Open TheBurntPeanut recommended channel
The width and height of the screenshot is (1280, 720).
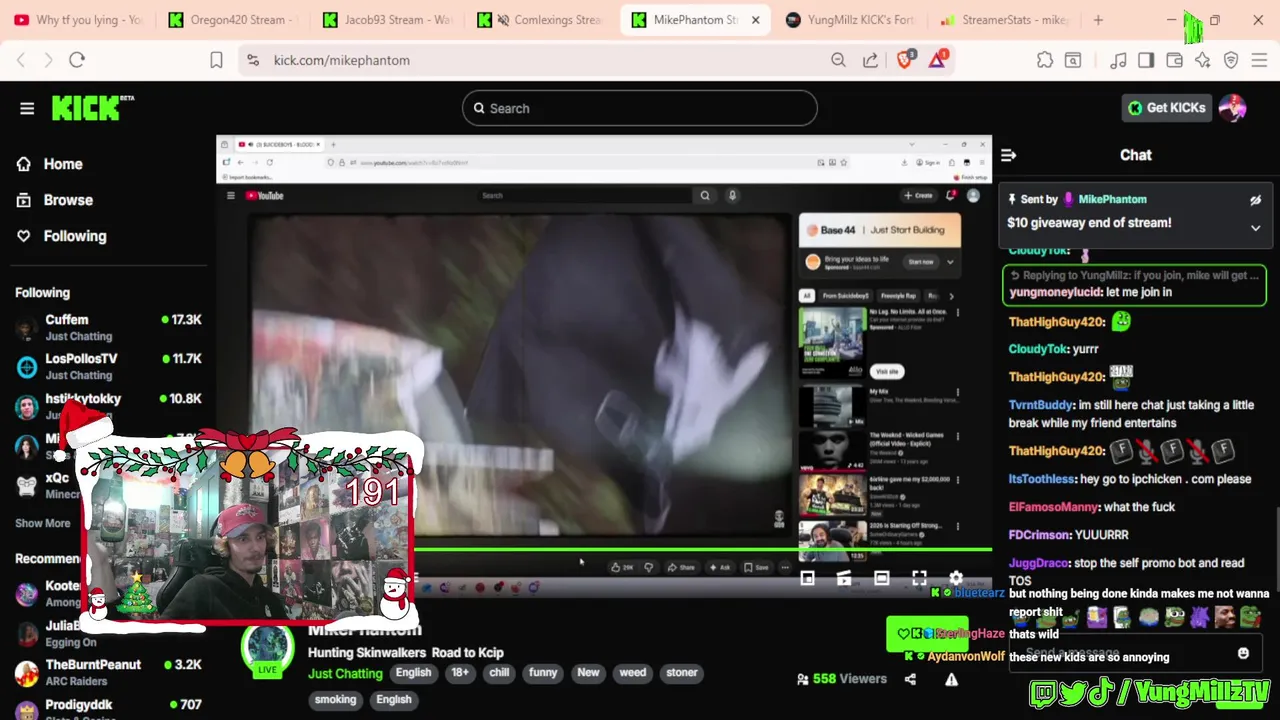[108, 672]
